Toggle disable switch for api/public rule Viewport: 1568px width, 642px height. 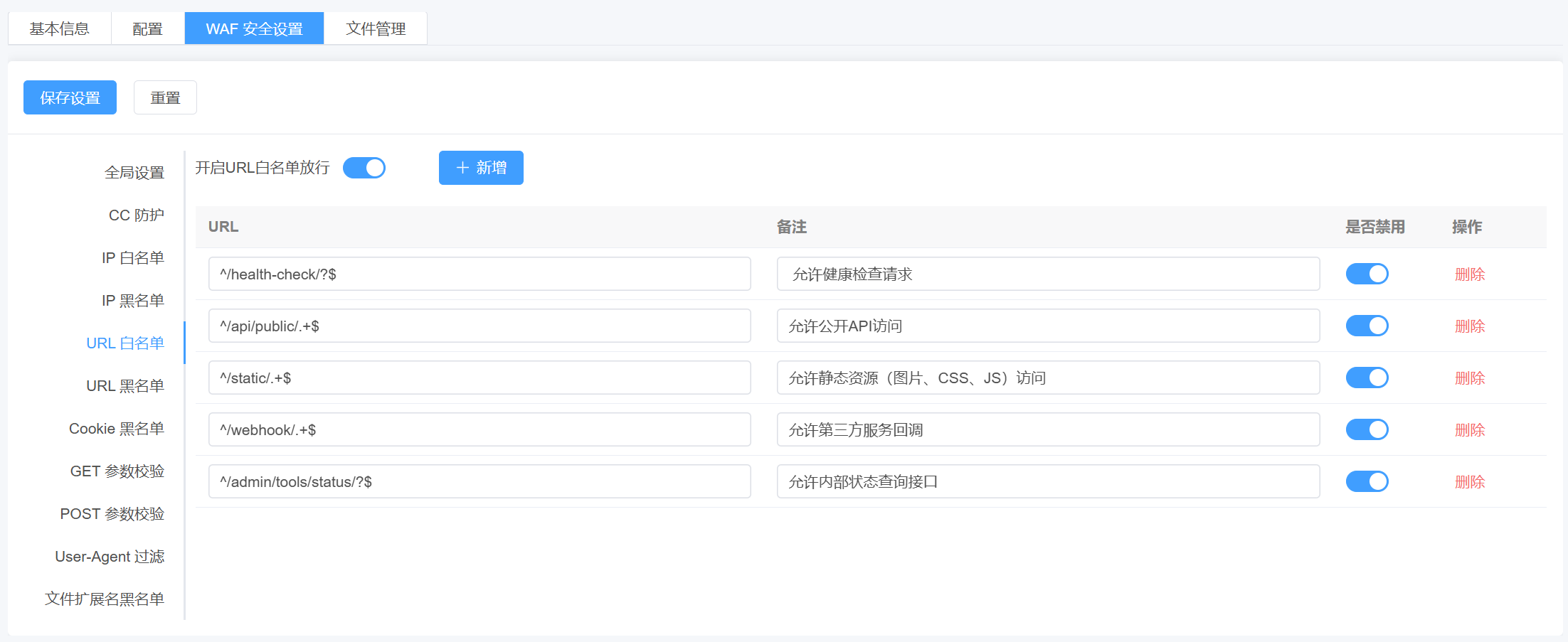[1367, 326]
